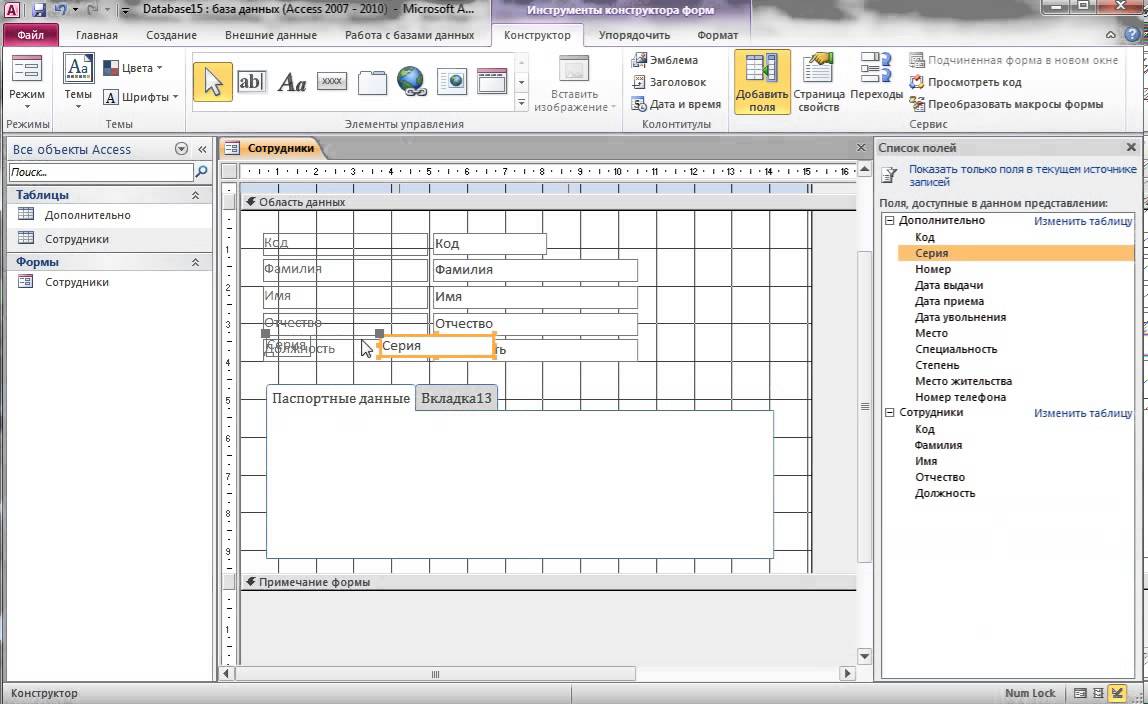Click Показать только поля в текущем источнике
This screenshot has height=704, width=1148.
pyautogui.click(x=1022, y=175)
